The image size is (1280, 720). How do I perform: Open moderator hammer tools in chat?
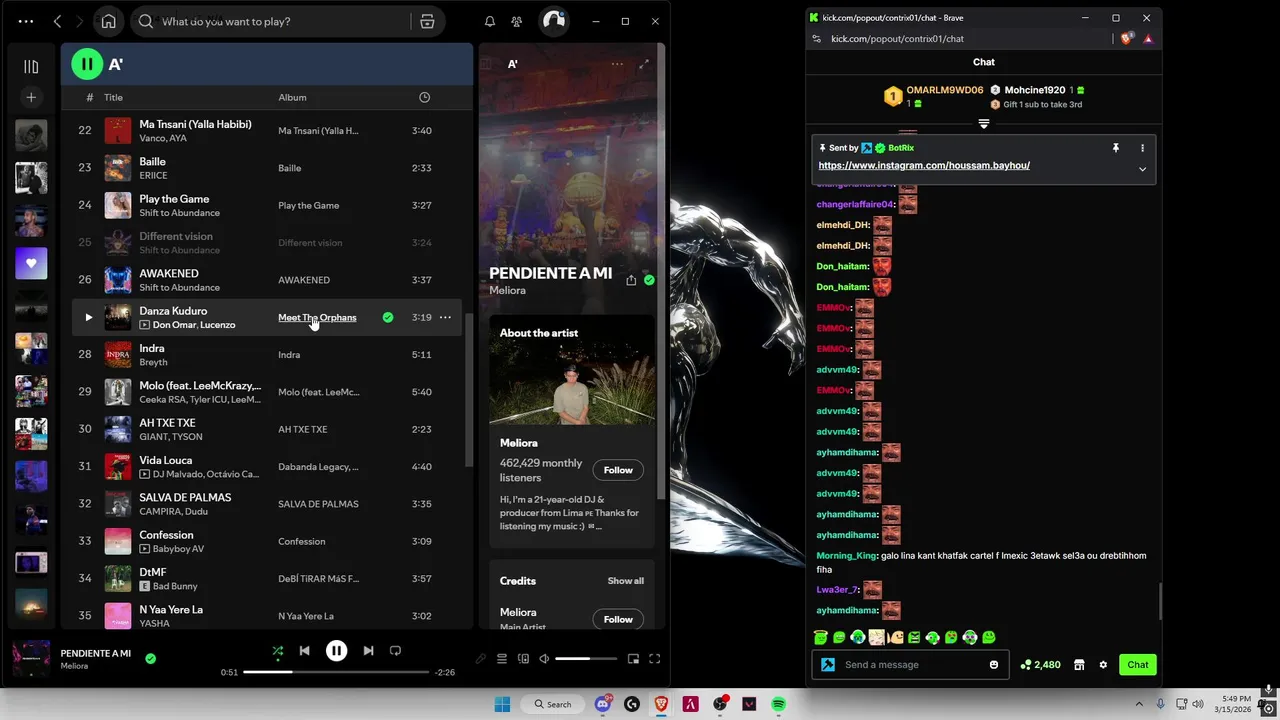828,665
